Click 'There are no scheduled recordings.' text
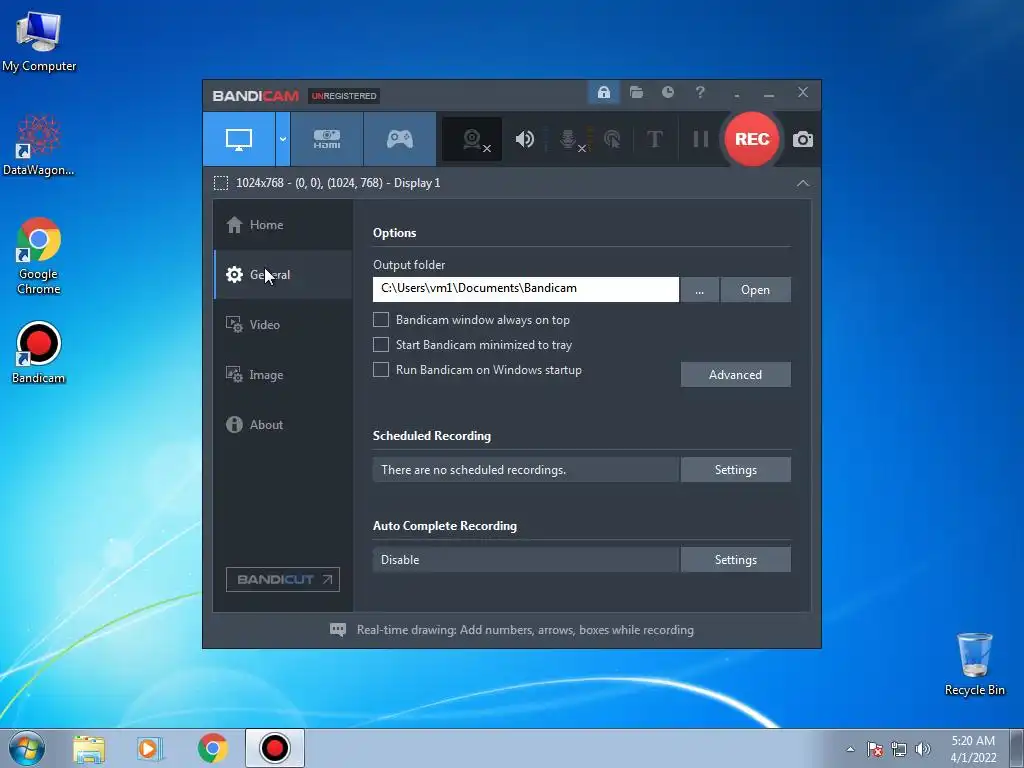 pyautogui.click(x=473, y=470)
